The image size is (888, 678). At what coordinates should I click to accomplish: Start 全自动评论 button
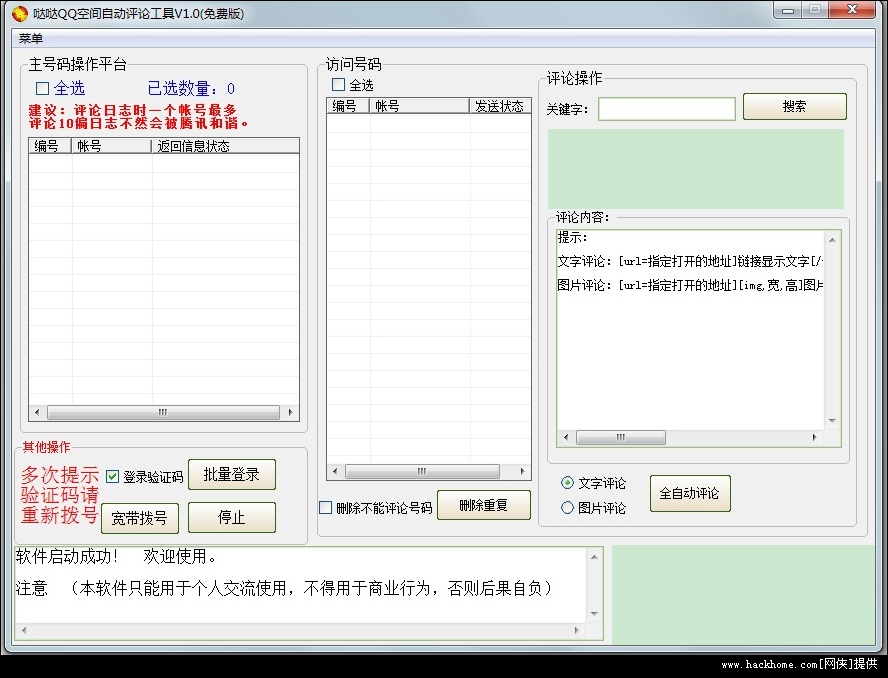tap(690, 493)
